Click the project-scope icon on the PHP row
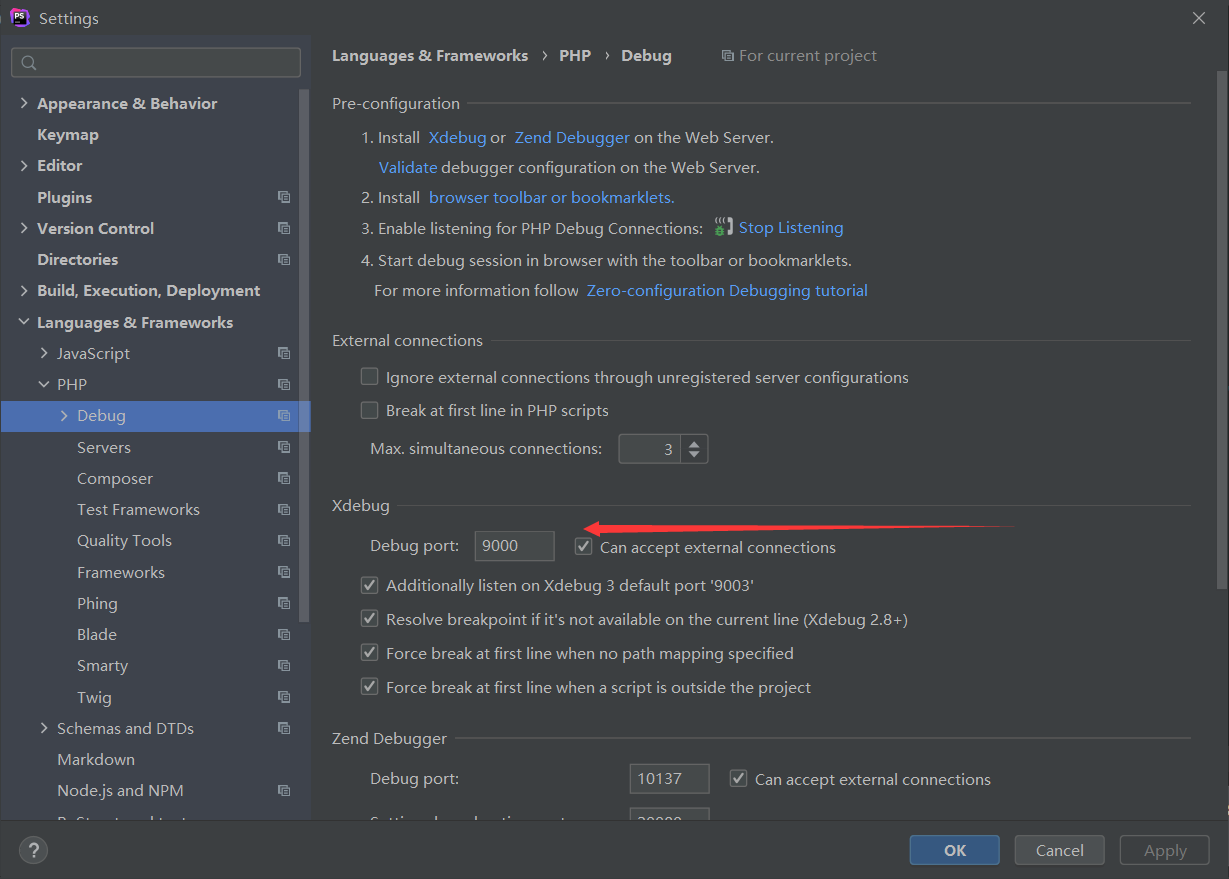 (284, 385)
